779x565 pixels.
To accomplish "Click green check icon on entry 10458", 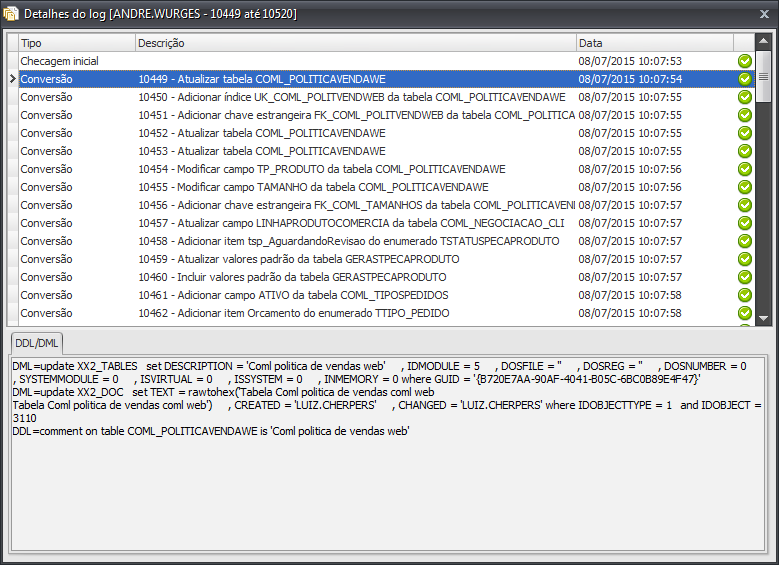I will pos(744,241).
